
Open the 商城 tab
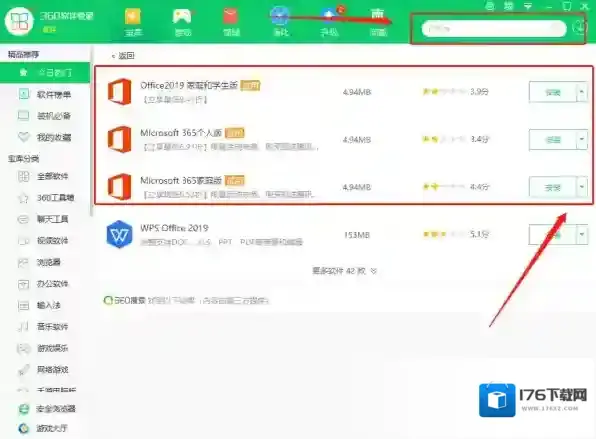coord(231,23)
